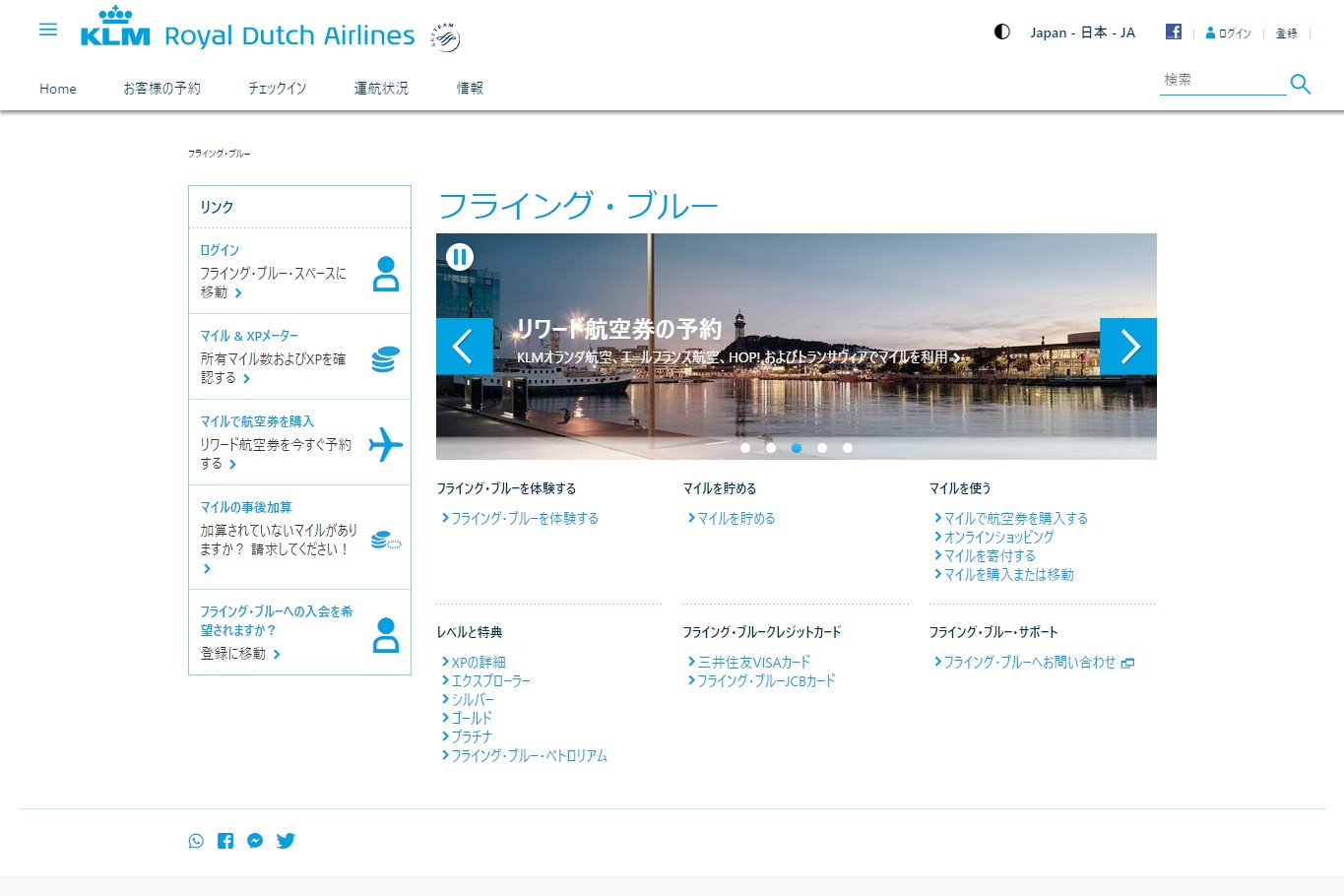Click the banner subtitle about KLMオランダ航空
The width and height of the screenshot is (1344, 896).
click(737, 357)
